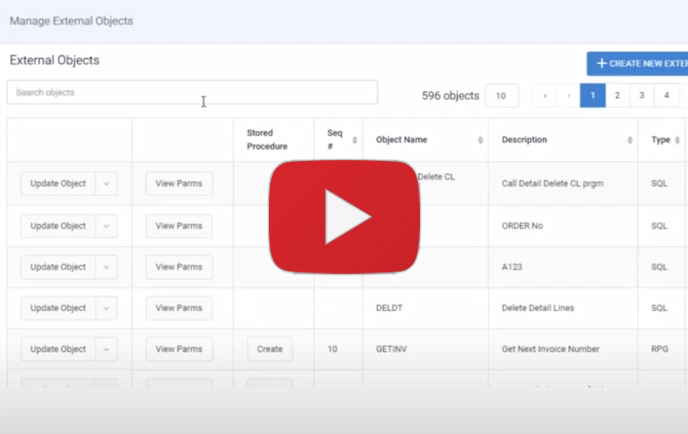Open View Parms for Call Detail Delete row
This screenshot has width=688, height=434.
(179, 184)
